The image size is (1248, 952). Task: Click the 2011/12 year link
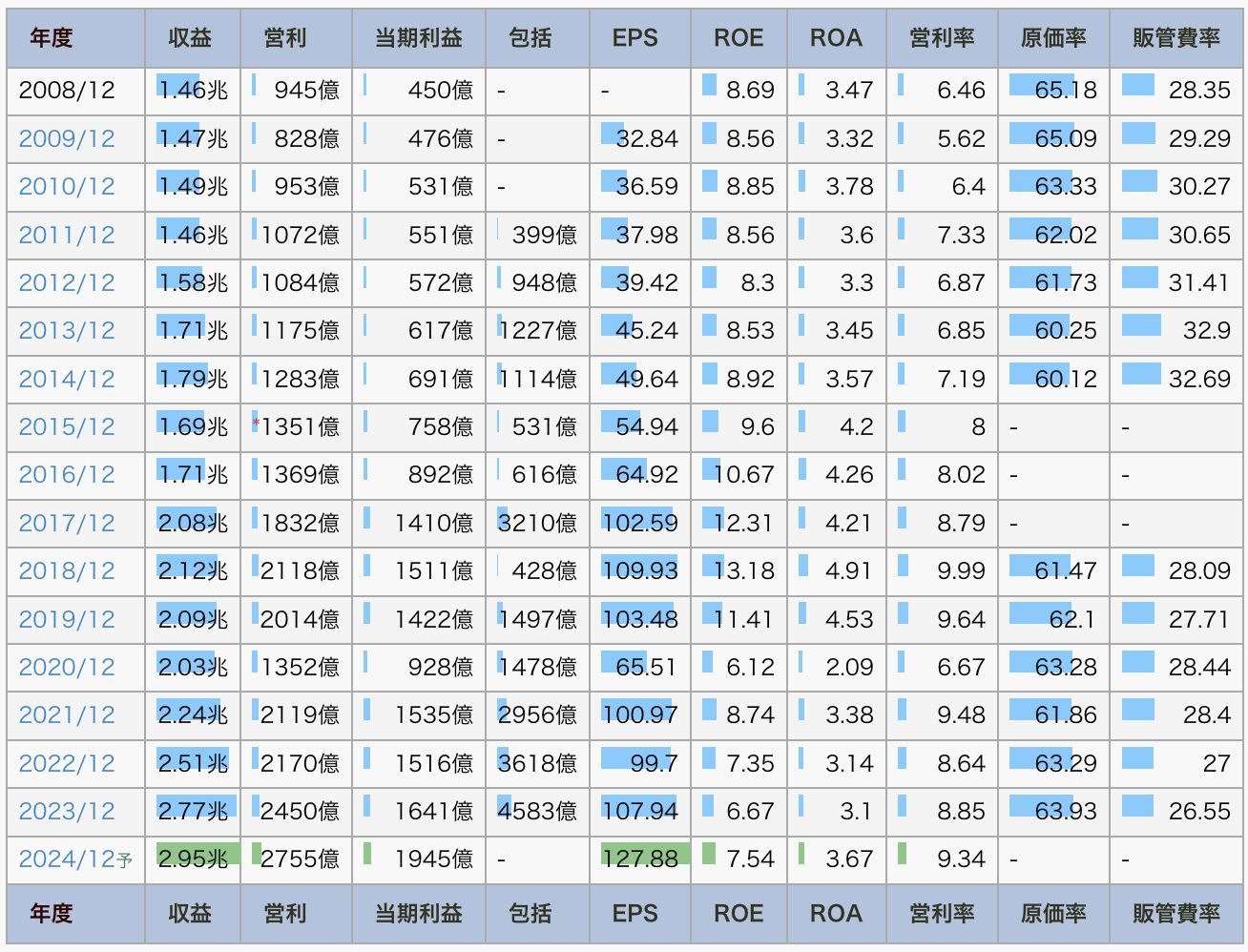point(67,236)
